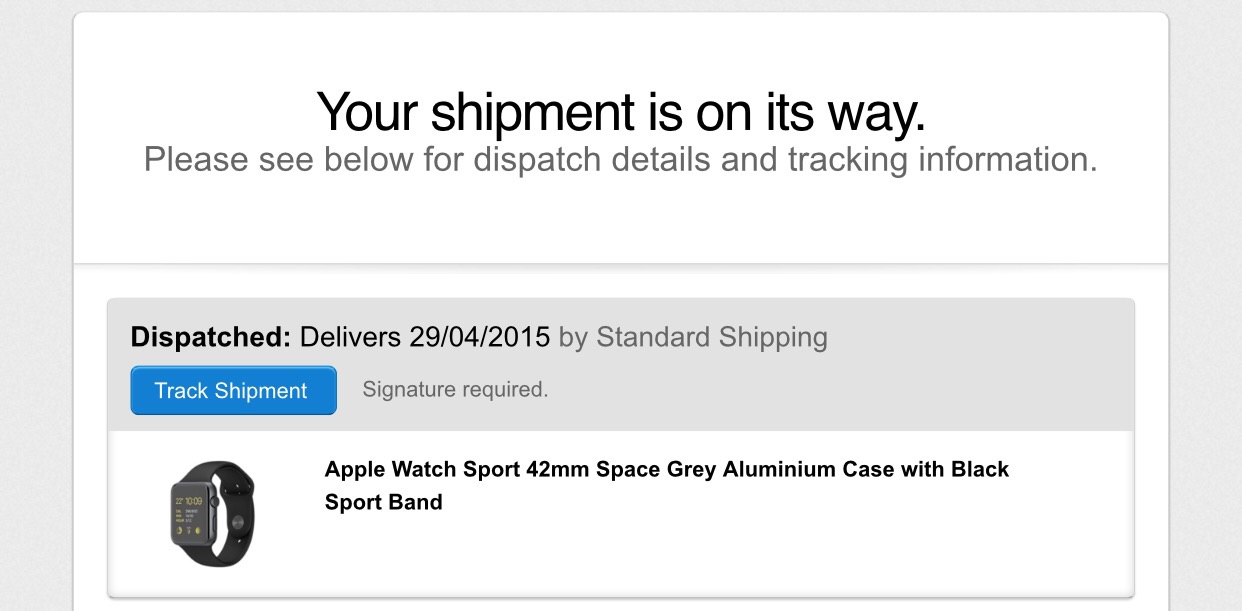
Task: Click the "Standard Shipping" method name
Action: [712, 337]
